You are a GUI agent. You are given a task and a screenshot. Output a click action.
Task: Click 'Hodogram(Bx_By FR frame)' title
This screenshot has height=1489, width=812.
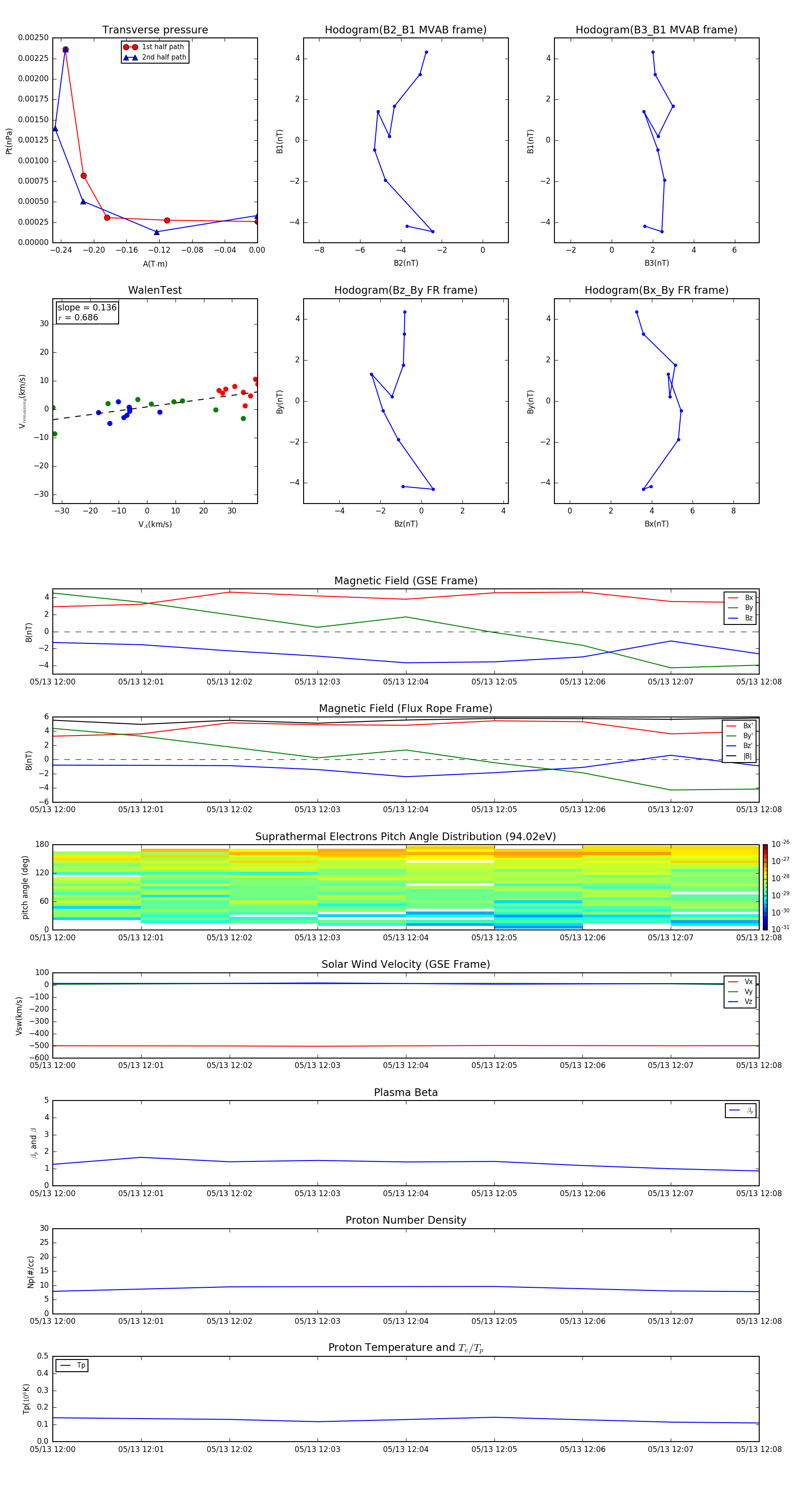click(656, 290)
